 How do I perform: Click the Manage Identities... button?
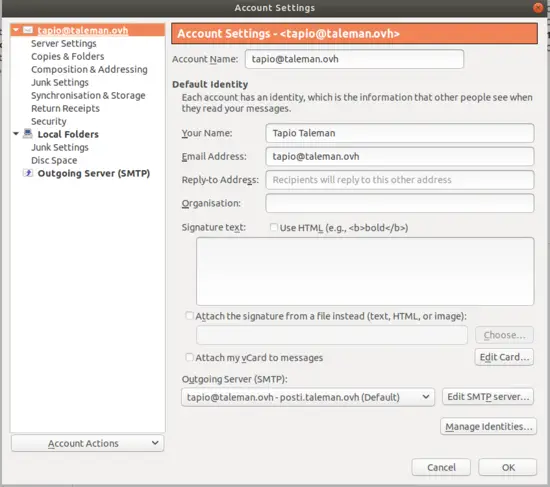(x=489, y=427)
